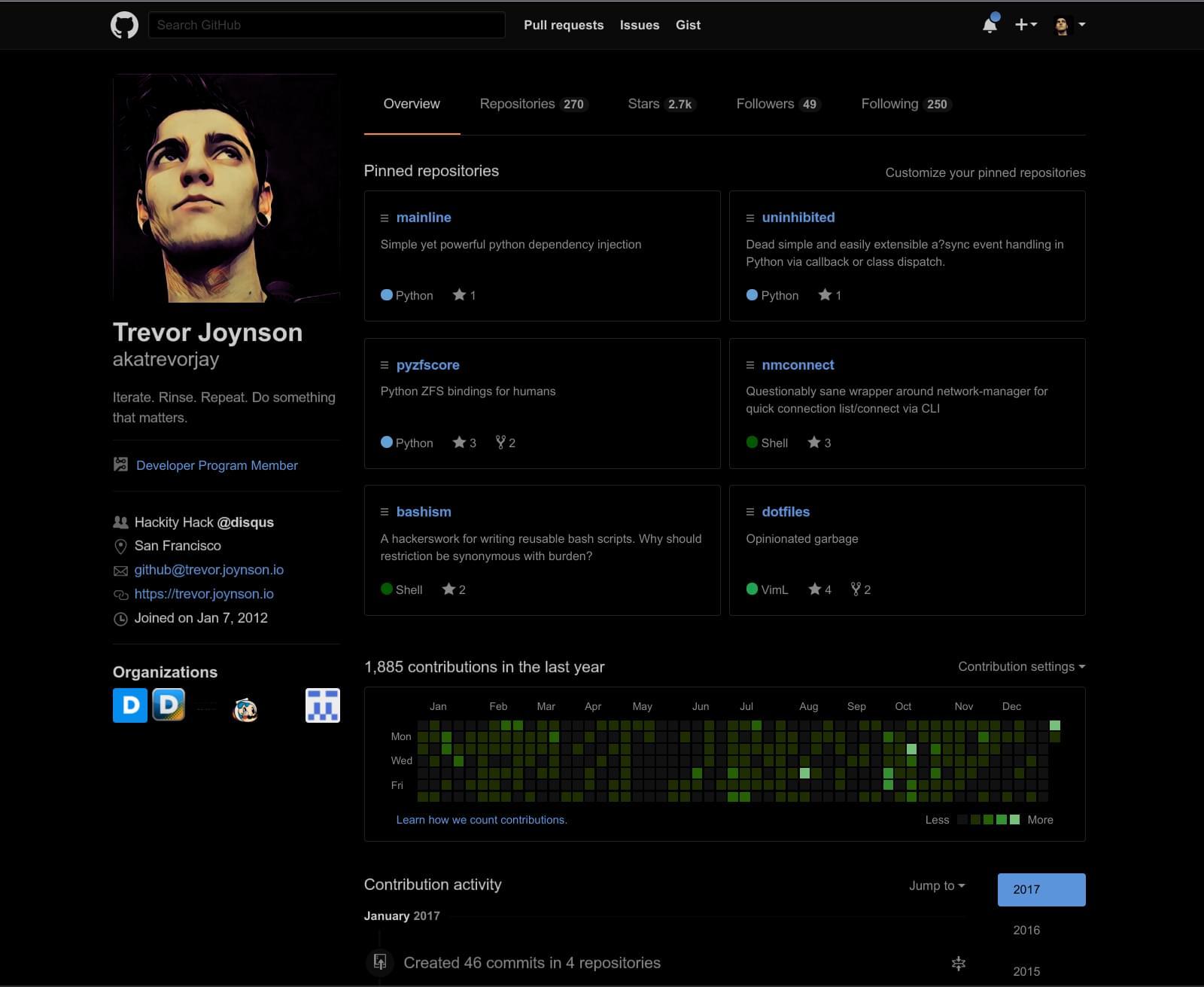
Task: Switch to the Followers tab
Action: (x=778, y=104)
